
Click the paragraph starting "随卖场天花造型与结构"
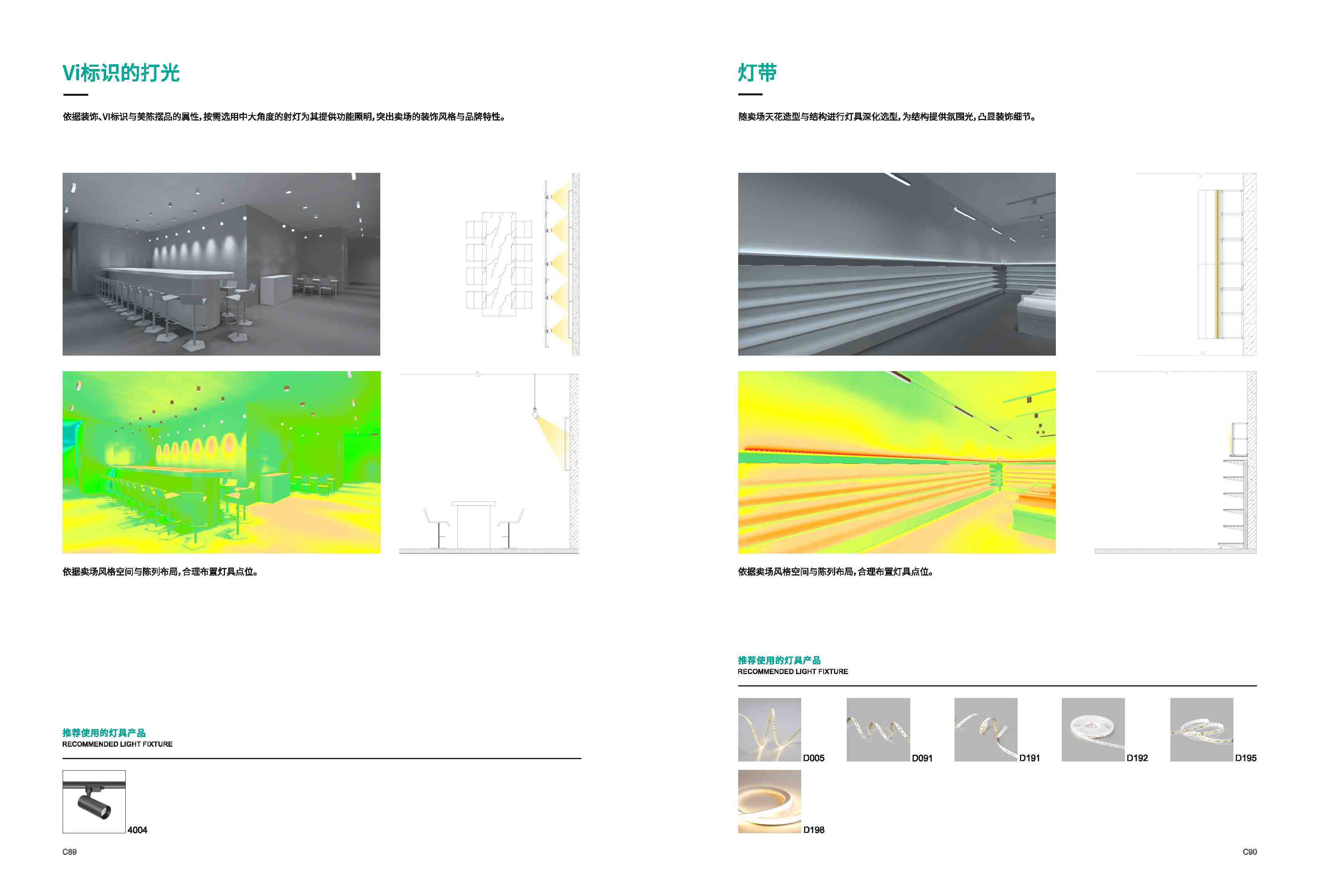pyautogui.click(x=887, y=117)
